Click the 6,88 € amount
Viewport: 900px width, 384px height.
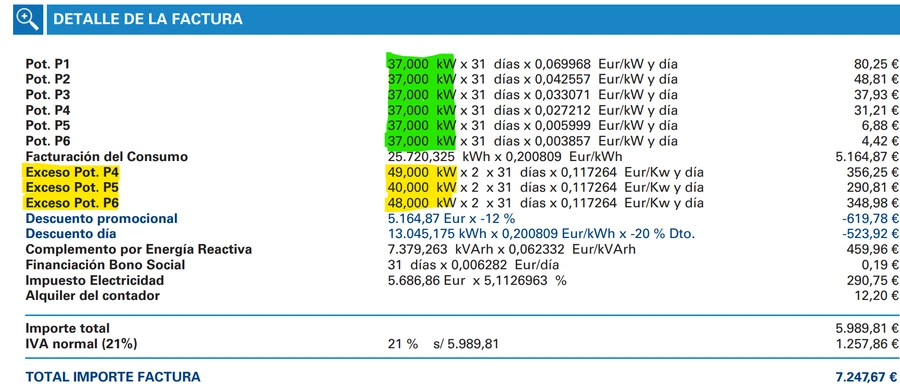(x=880, y=126)
